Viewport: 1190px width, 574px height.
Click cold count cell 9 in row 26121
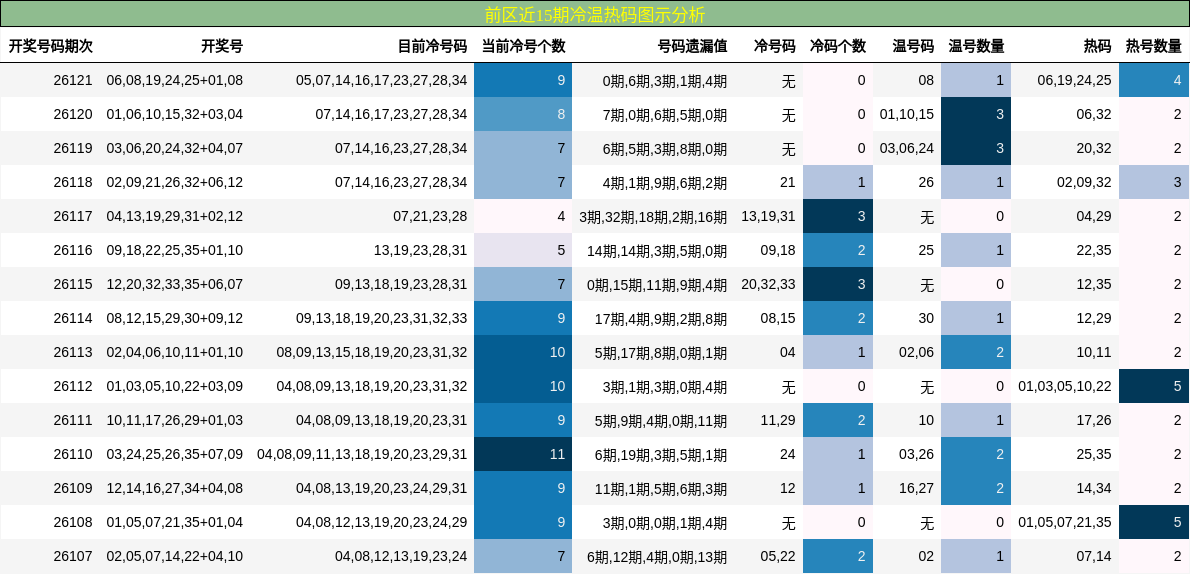pyautogui.click(x=523, y=80)
